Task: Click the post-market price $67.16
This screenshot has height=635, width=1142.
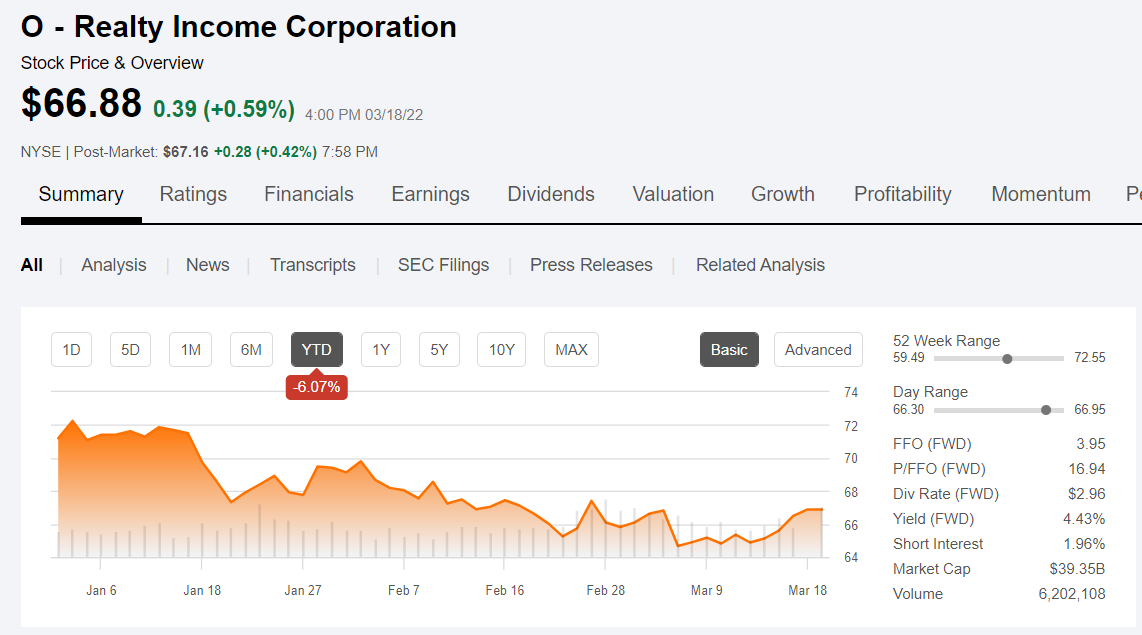Action: coord(186,152)
